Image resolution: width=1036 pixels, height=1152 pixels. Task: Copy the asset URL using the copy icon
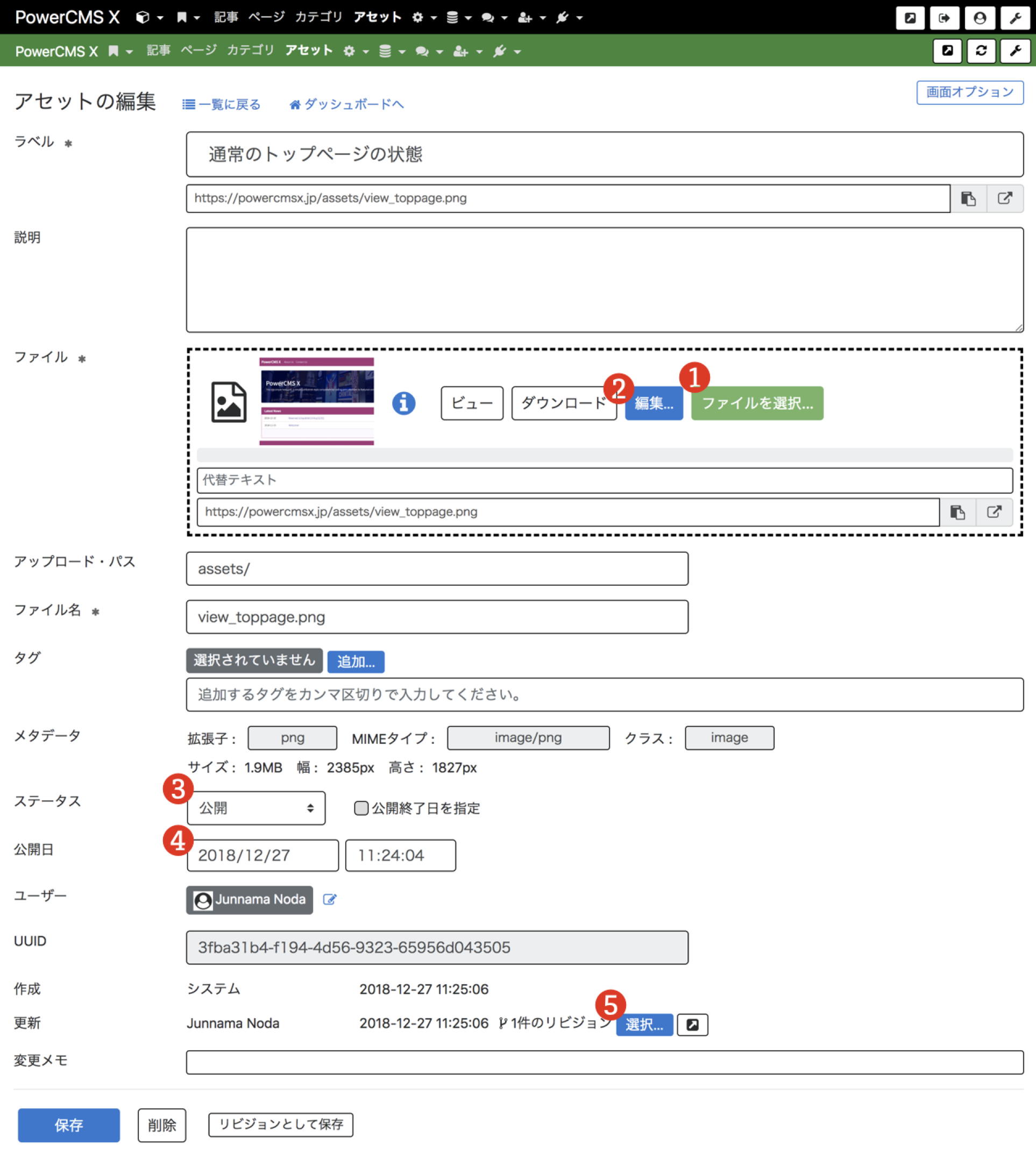[969, 198]
